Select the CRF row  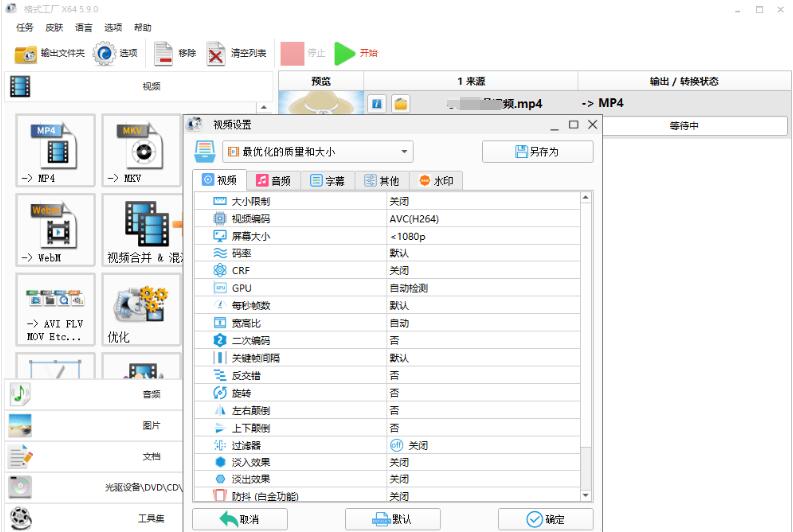[387, 271]
